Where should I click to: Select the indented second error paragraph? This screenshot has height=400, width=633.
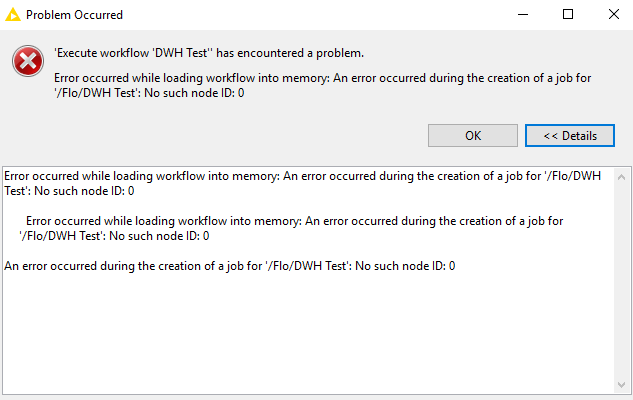(291, 228)
